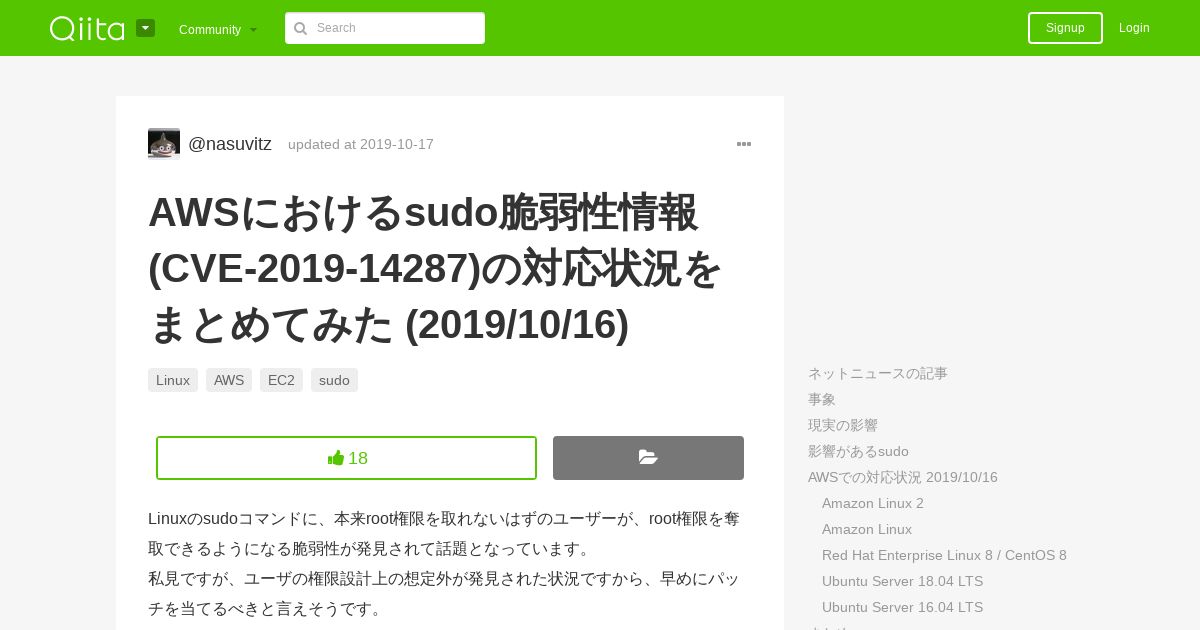Screen dimensions: 1200x630
Task: Go to Amazon Linux subsection
Action: click(867, 529)
